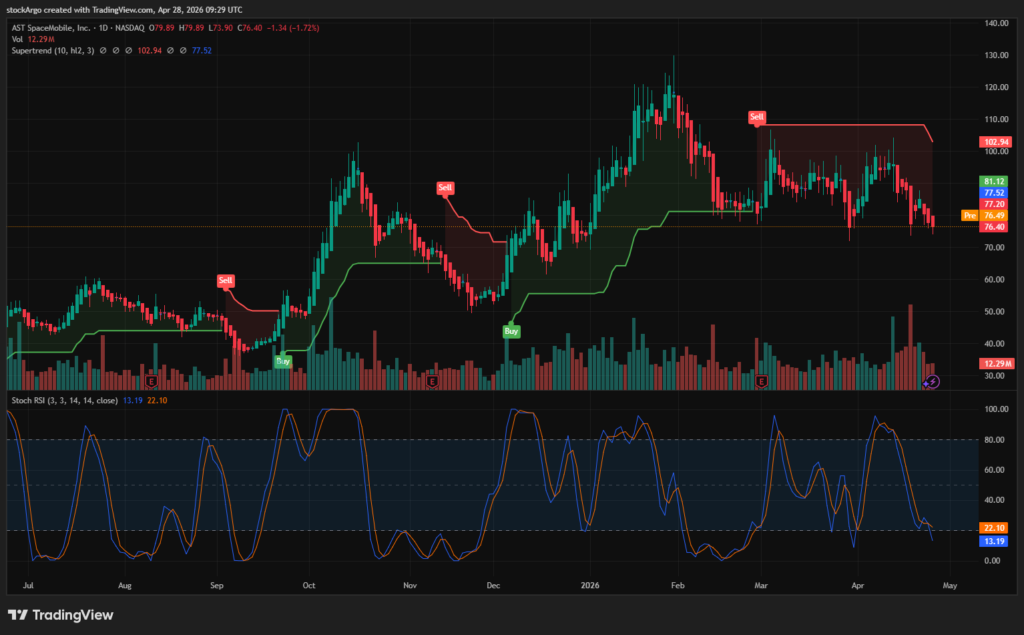Screen dimensions: 1024x635
Task: Click the 50.00 price scale label
Action: click(x=994, y=312)
